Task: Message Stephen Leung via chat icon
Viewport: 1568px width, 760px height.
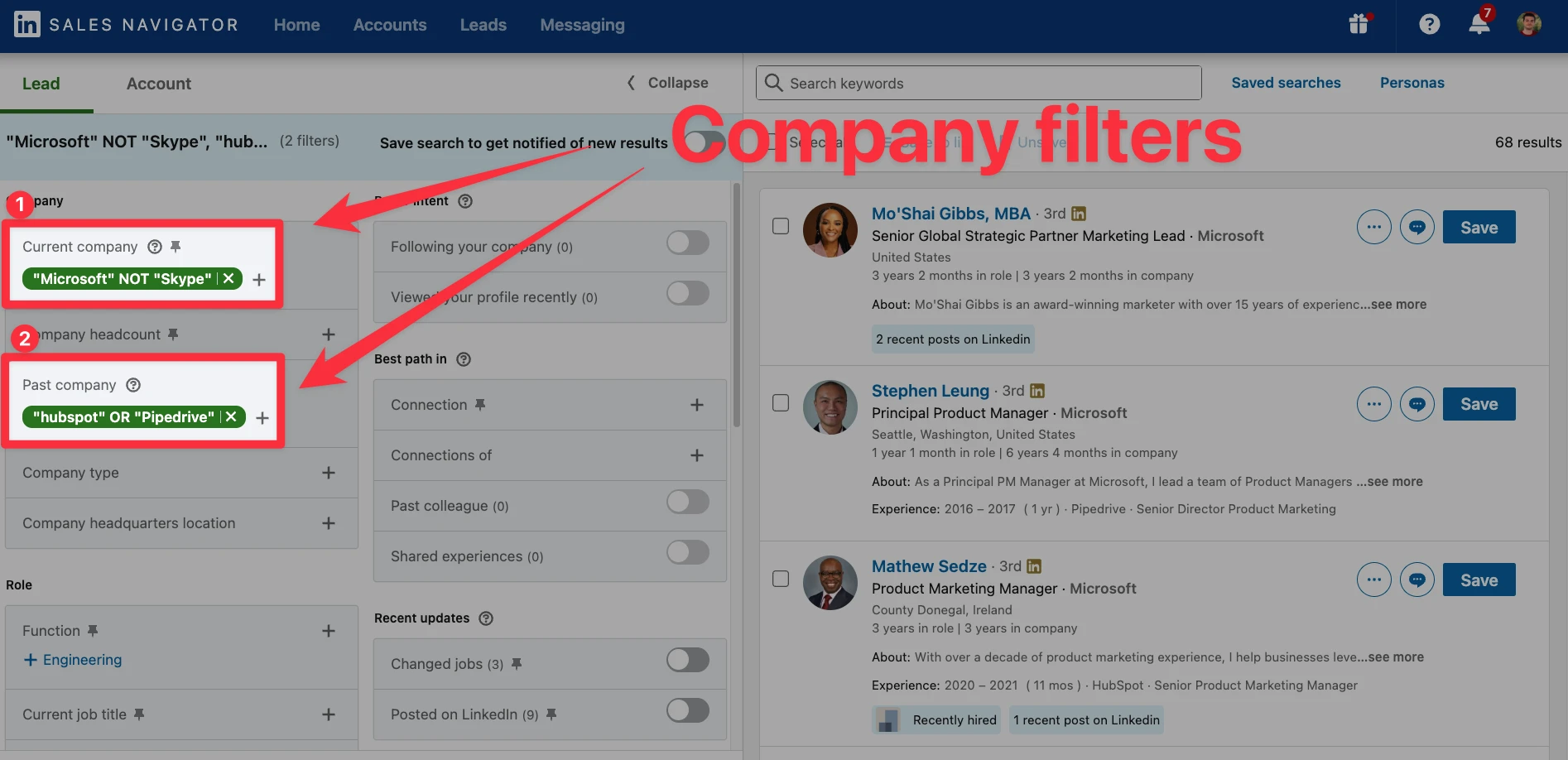Action: click(1417, 404)
